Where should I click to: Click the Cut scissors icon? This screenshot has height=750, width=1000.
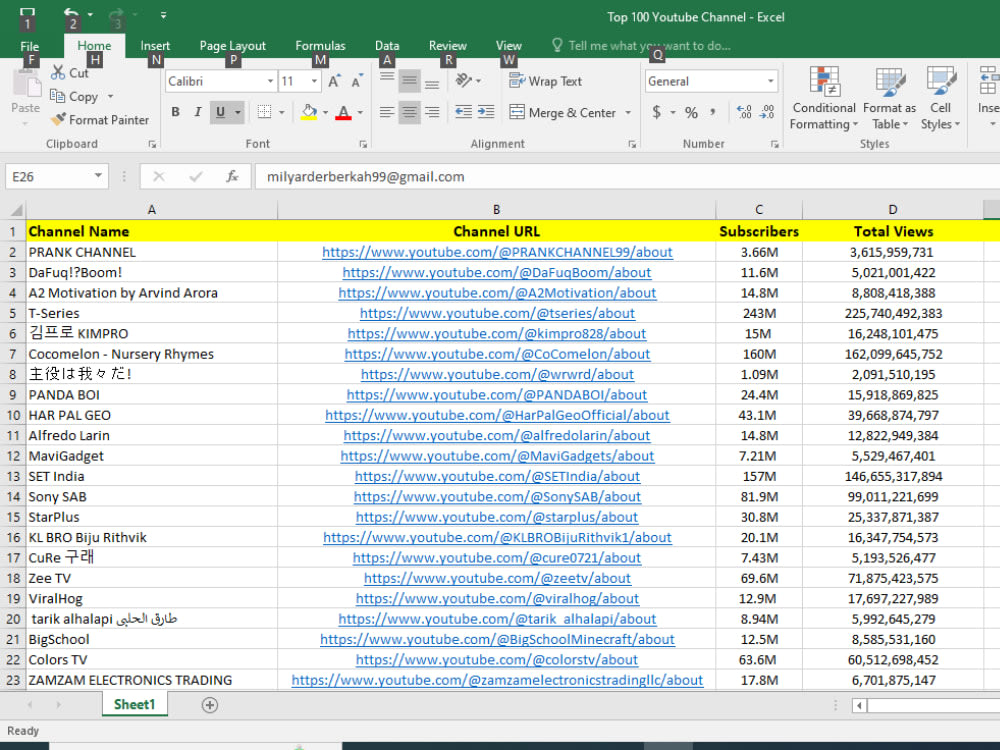pyautogui.click(x=59, y=73)
